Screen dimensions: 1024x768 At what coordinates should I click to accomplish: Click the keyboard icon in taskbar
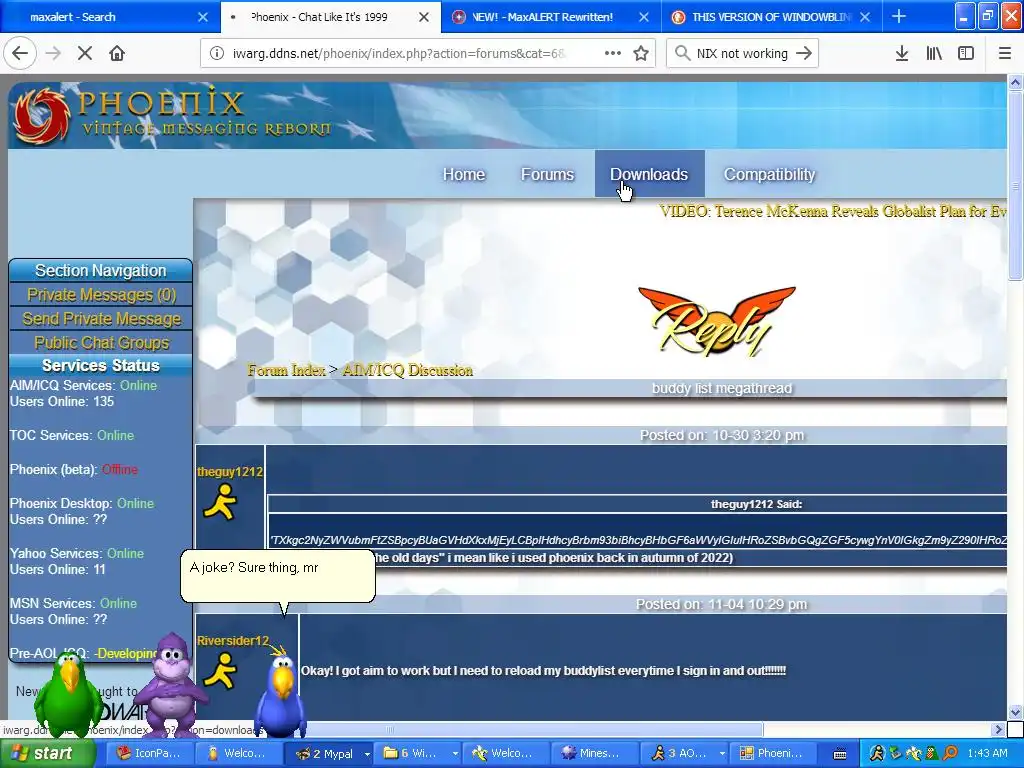(840, 754)
